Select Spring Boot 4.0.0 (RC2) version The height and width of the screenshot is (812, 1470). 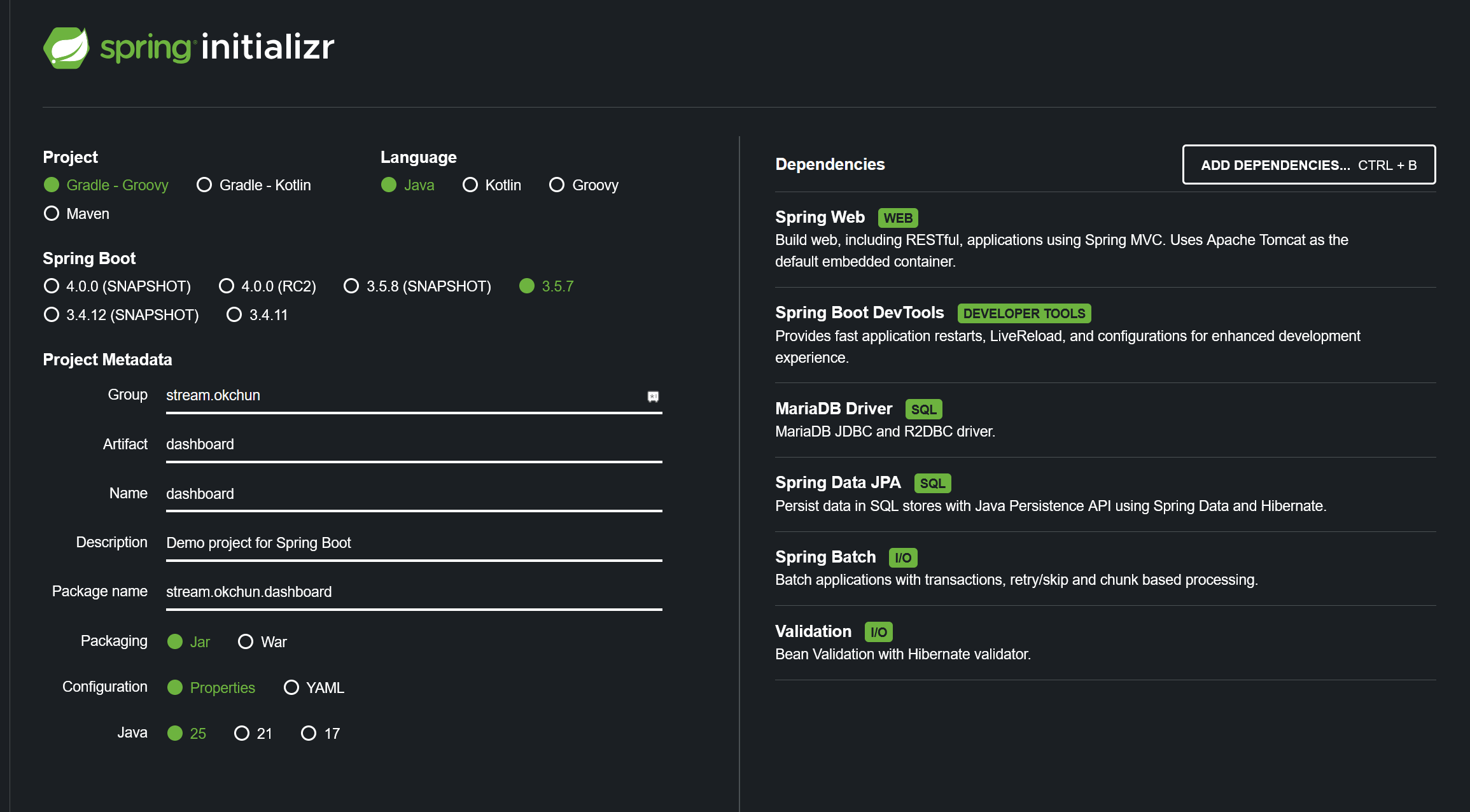pyautogui.click(x=227, y=286)
